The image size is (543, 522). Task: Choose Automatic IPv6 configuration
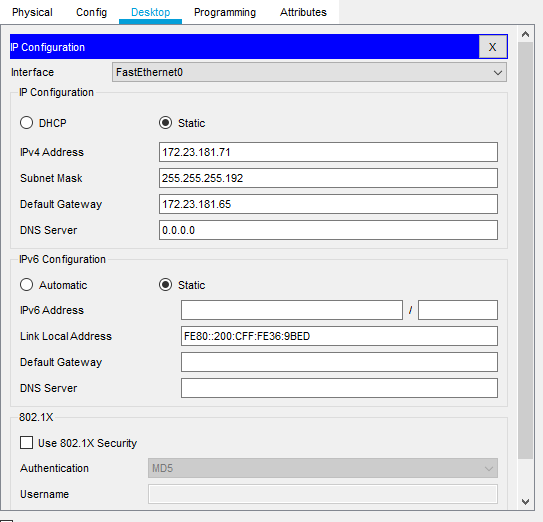tap(27, 285)
